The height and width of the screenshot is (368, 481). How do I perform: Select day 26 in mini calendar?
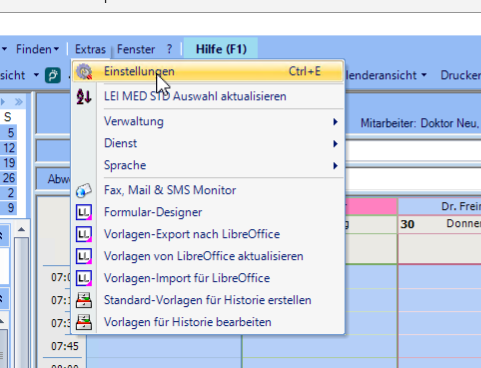(x=9, y=178)
